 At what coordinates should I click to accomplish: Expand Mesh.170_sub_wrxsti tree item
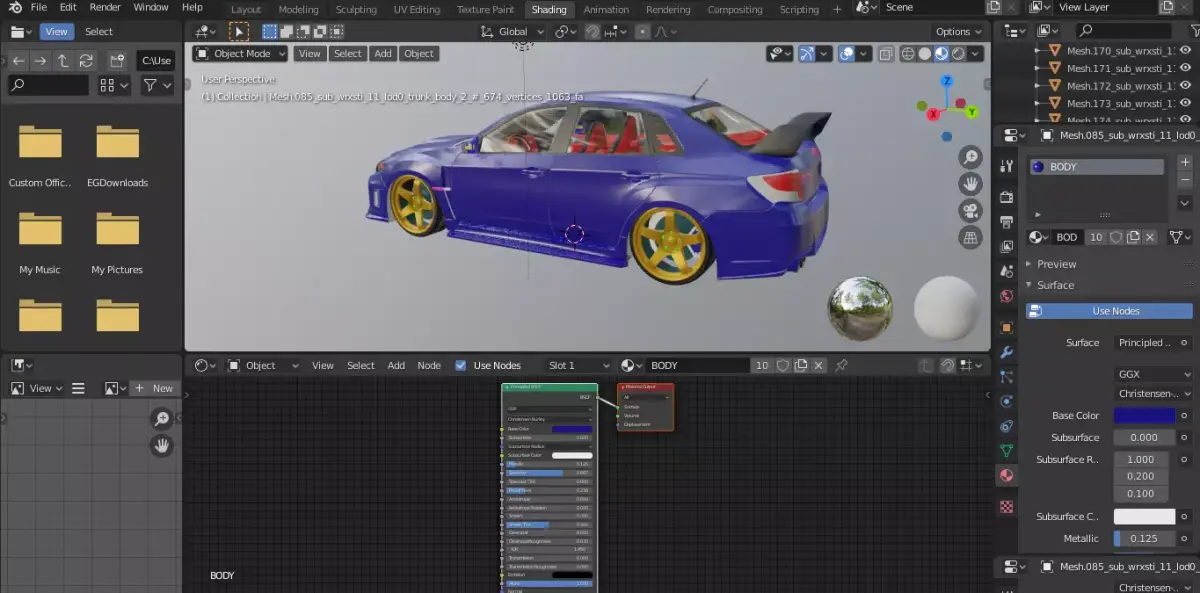click(1039, 50)
